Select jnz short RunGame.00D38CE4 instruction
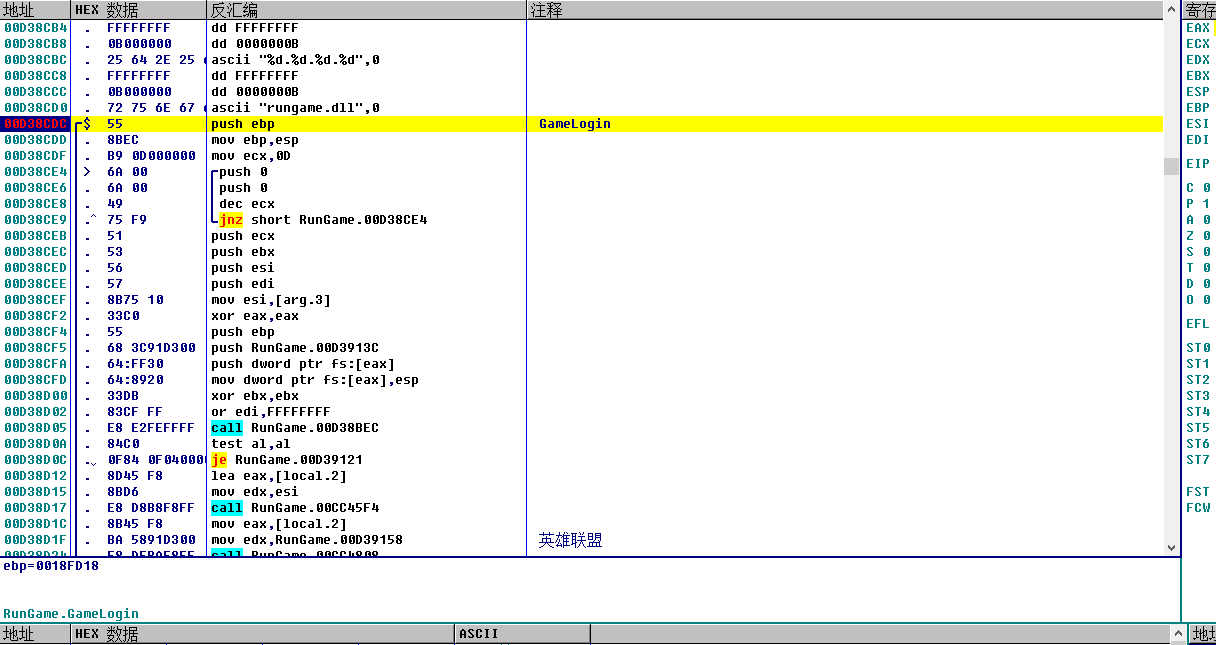 click(323, 220)
